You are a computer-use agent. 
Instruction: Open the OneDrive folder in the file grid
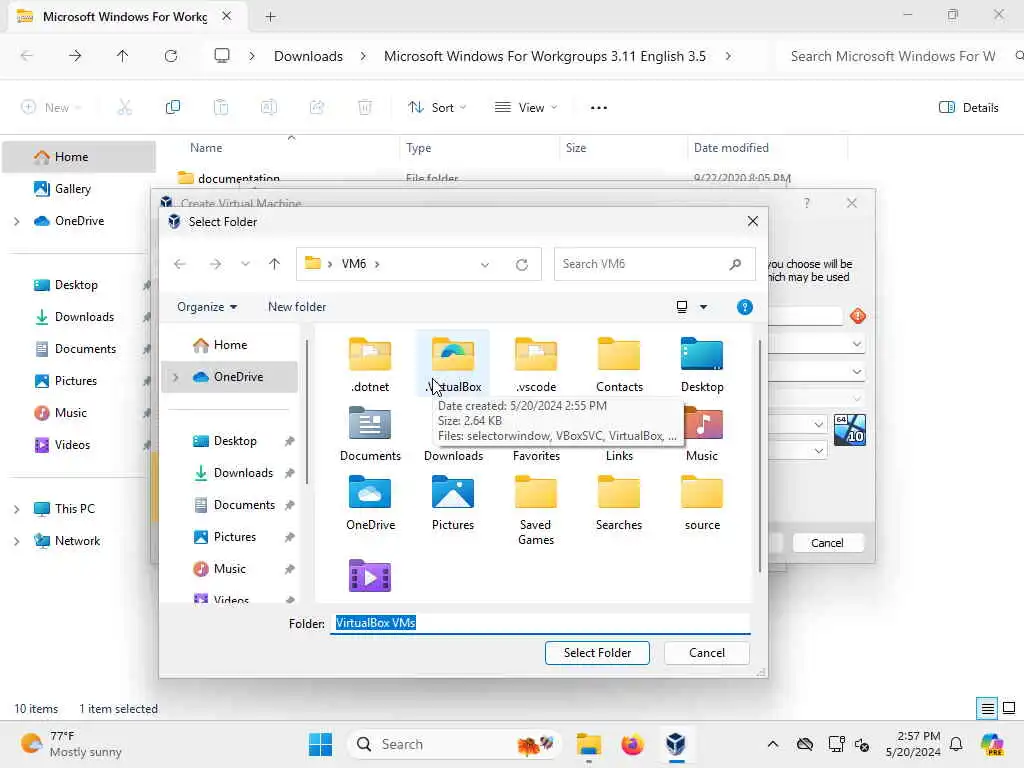pyautogui.click(x=370, y=503)
